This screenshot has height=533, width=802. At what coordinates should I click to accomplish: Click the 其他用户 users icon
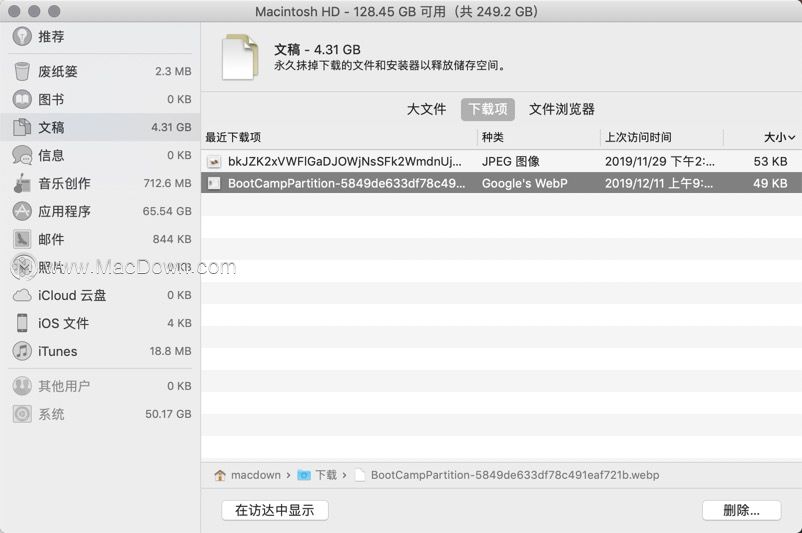(x=22, y=386)
